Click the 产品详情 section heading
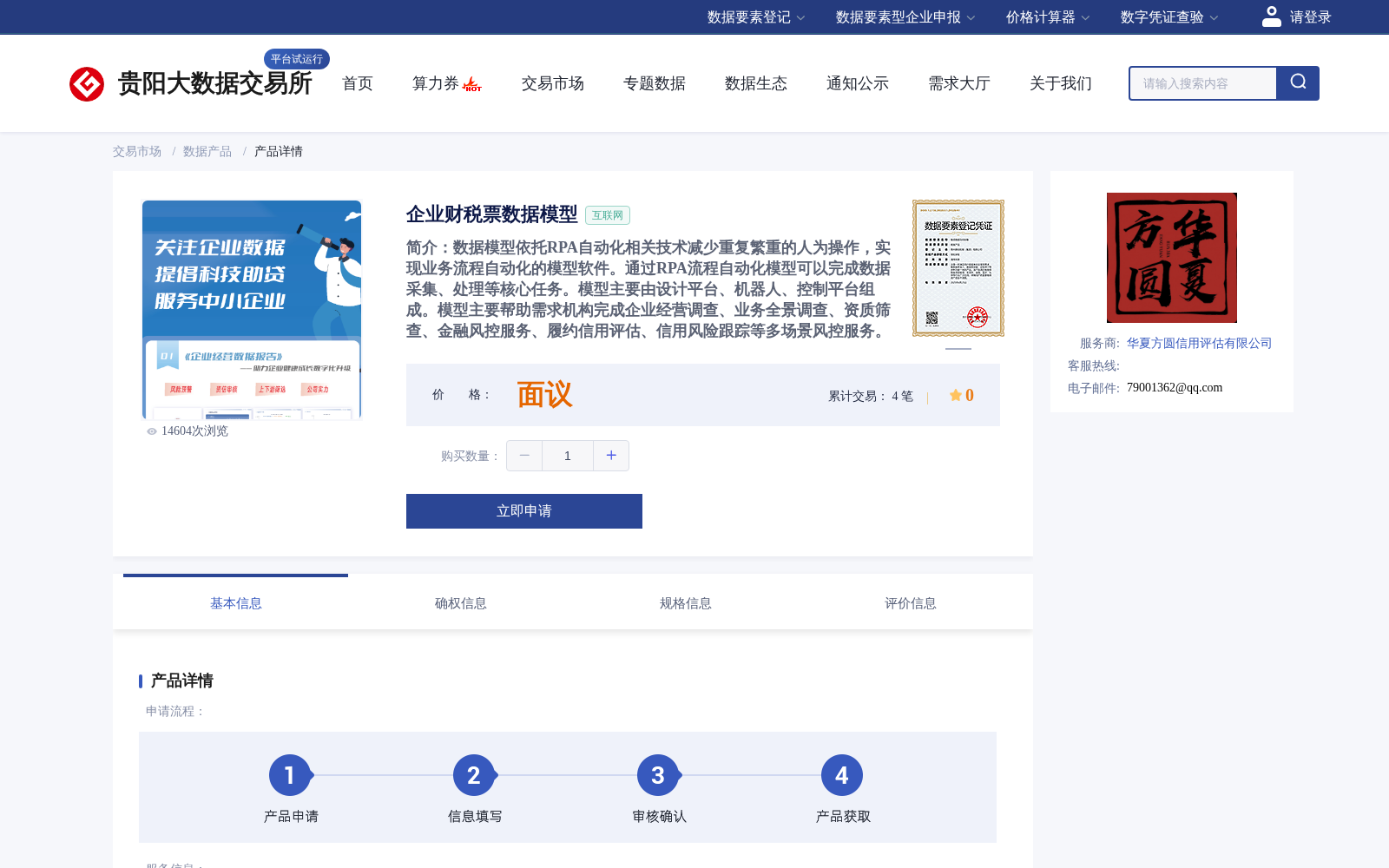 tap(182, 681)
